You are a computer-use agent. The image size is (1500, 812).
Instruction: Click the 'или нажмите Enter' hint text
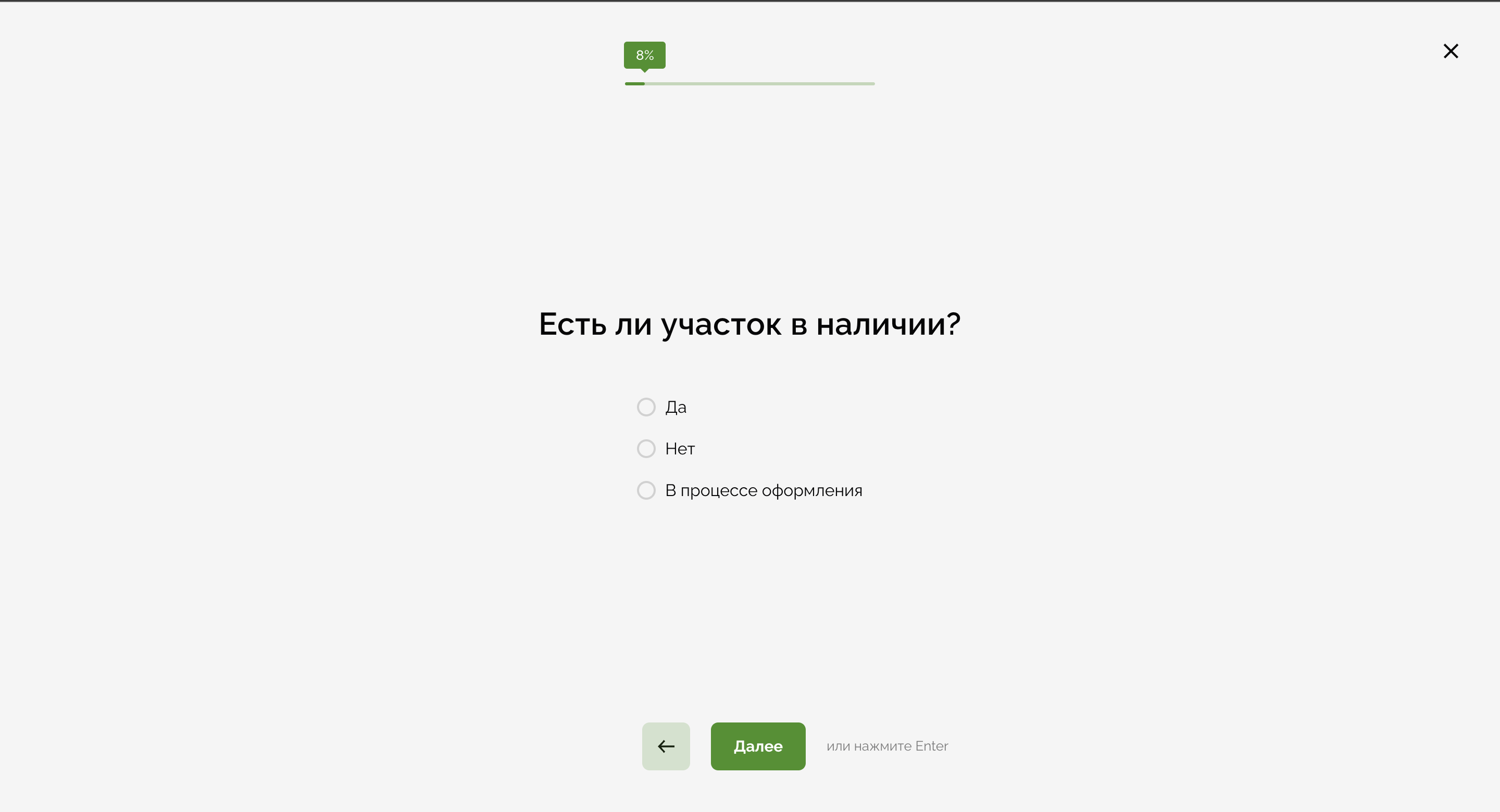[887, 746]
